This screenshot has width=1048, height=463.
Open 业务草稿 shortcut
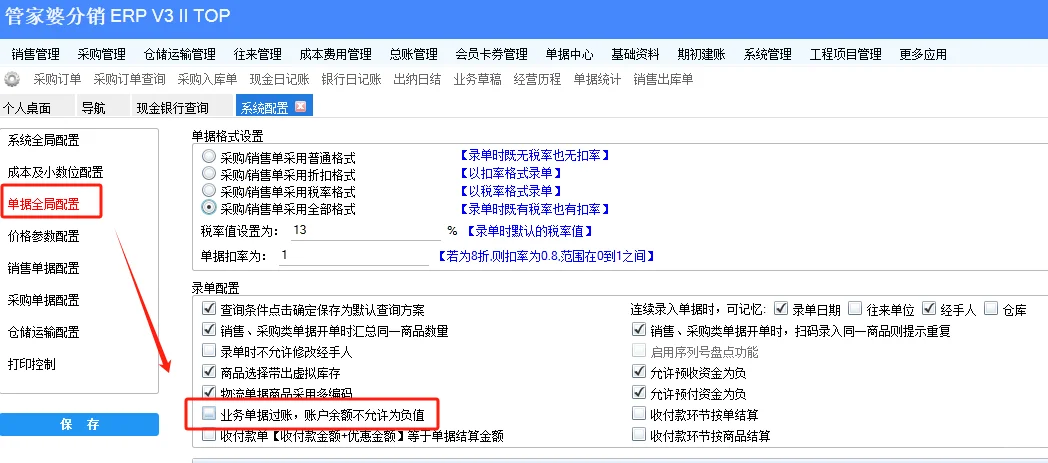pyautogui.click(x=477, y=80)
